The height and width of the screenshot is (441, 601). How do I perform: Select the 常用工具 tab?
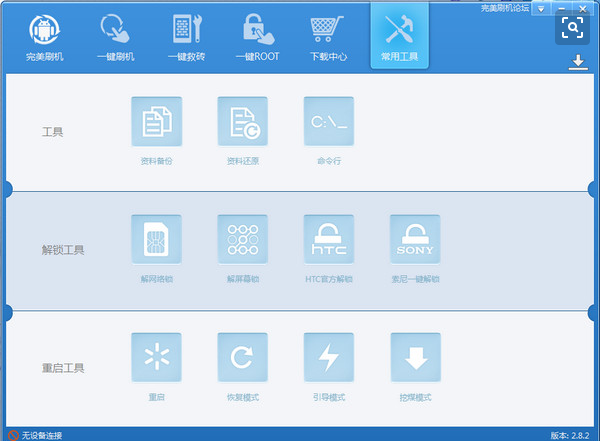pos(399,36)
